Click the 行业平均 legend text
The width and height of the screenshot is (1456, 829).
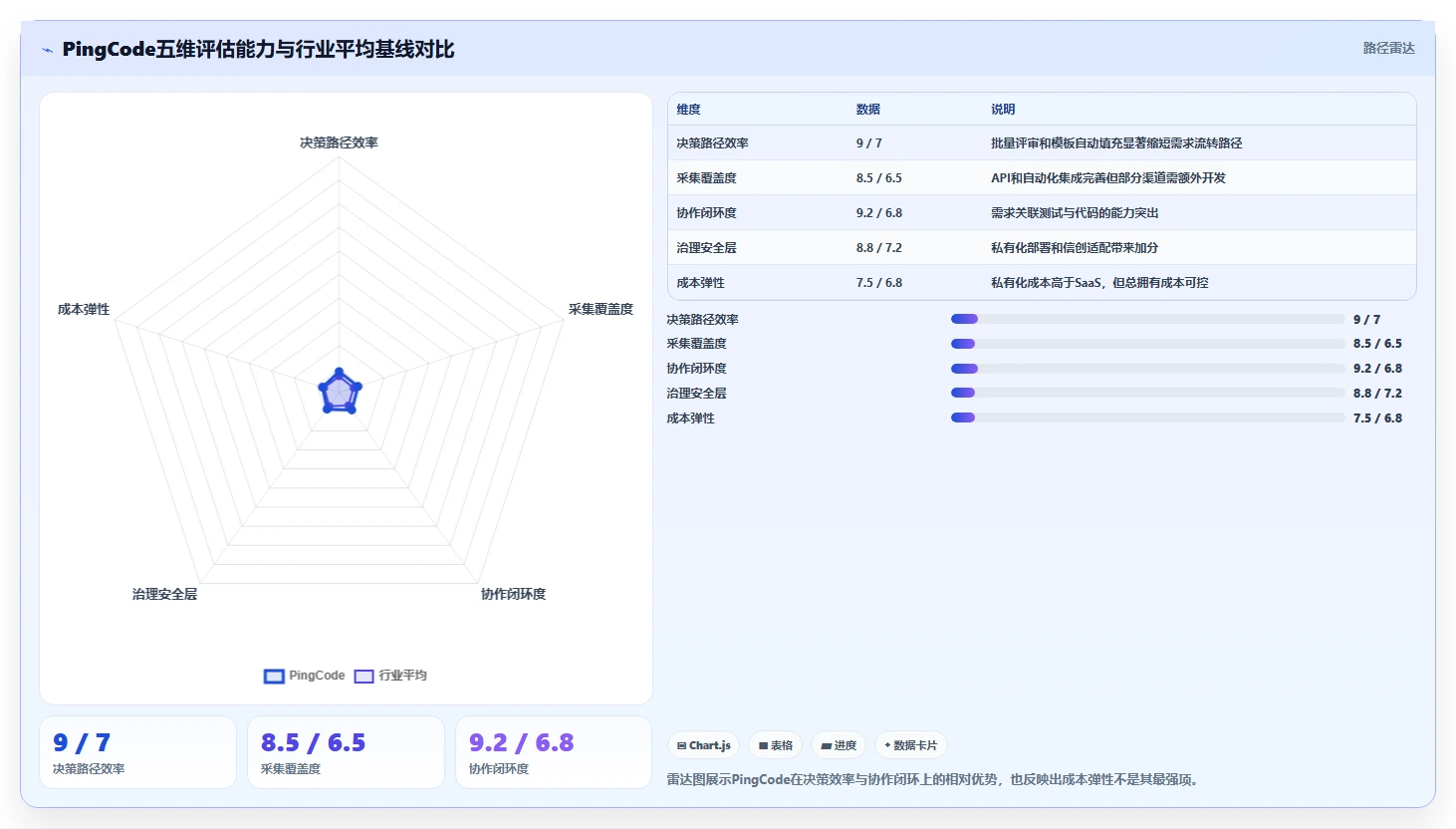(402, 676)
